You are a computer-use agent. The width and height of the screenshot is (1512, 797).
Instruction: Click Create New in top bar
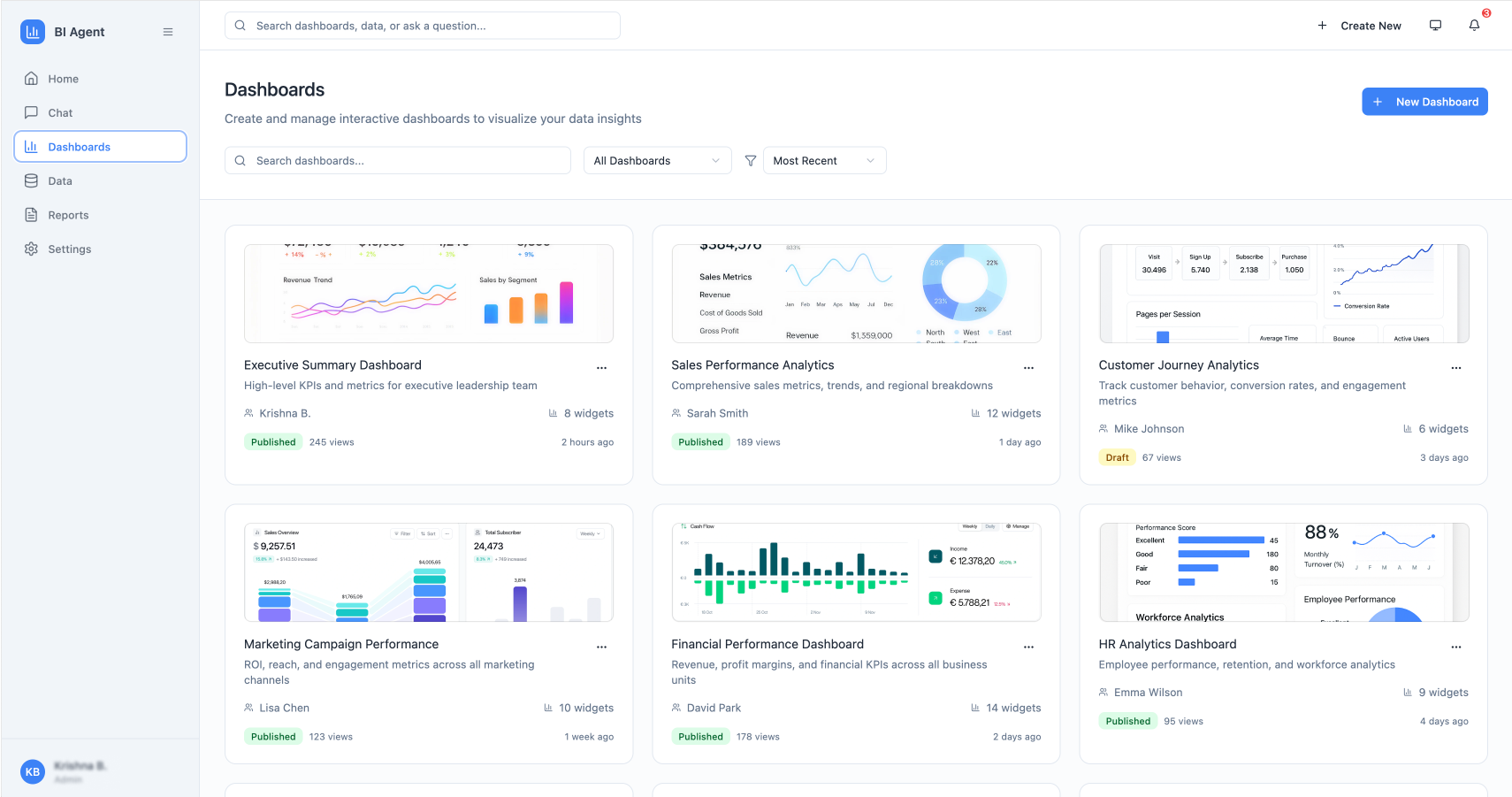coord(1359,26)
